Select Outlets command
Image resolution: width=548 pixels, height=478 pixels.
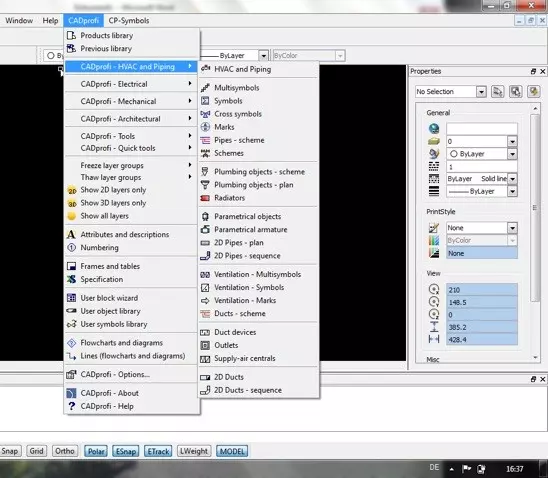click(226, 345)
